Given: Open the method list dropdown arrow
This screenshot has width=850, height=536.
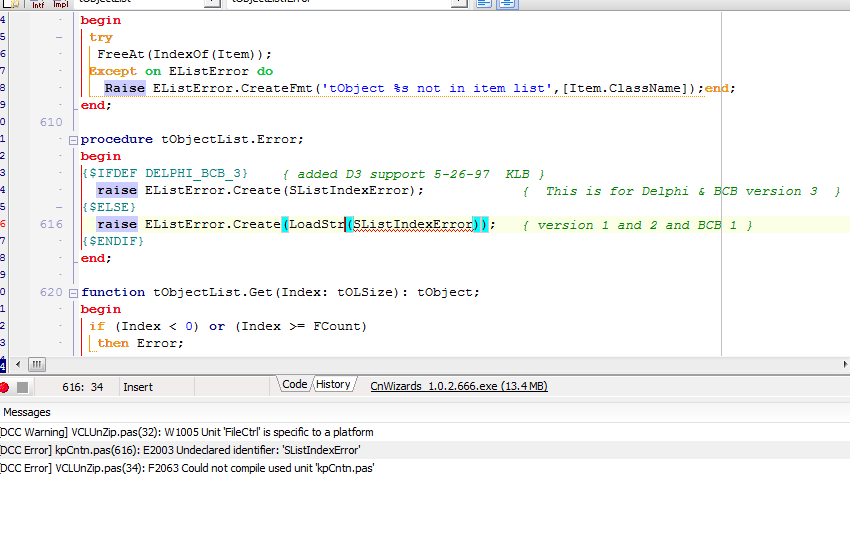Looking at the screenshot, I should click(458, 3).
